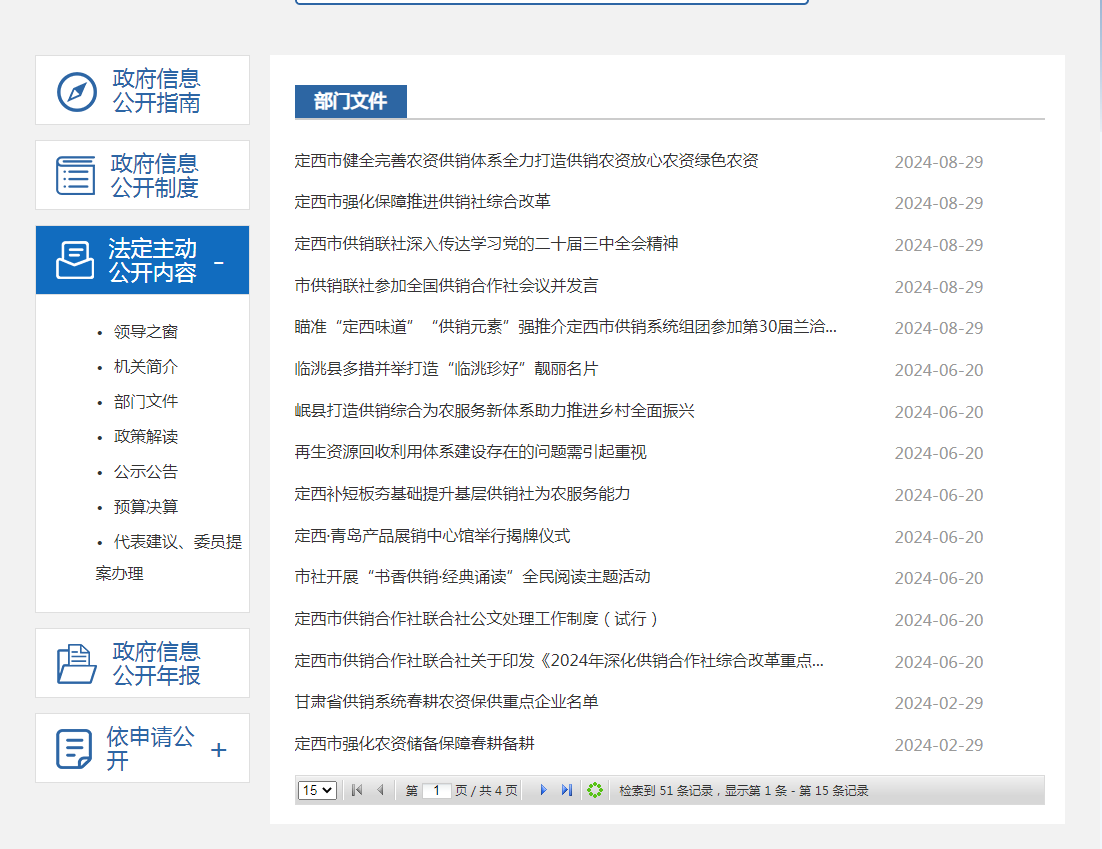
Task: Open article 再生资源回收利用体系建设存在的问题
Action: click(470, 452)
